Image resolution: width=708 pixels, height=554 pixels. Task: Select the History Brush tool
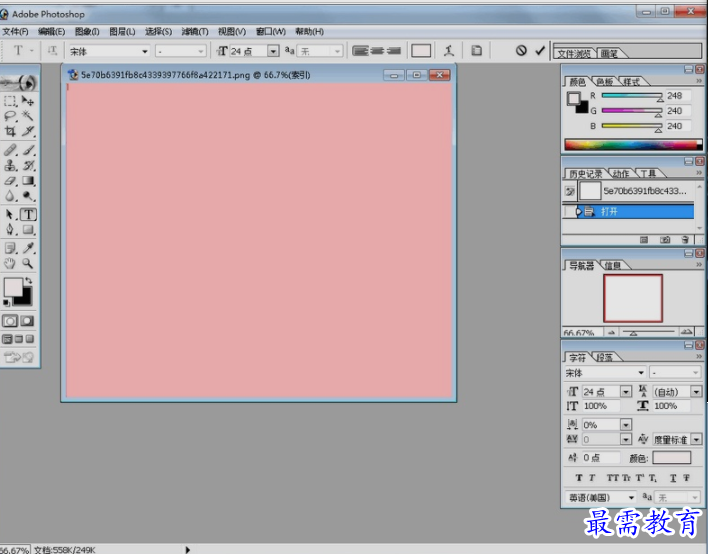pyautogui.click(x=28, y=165)
